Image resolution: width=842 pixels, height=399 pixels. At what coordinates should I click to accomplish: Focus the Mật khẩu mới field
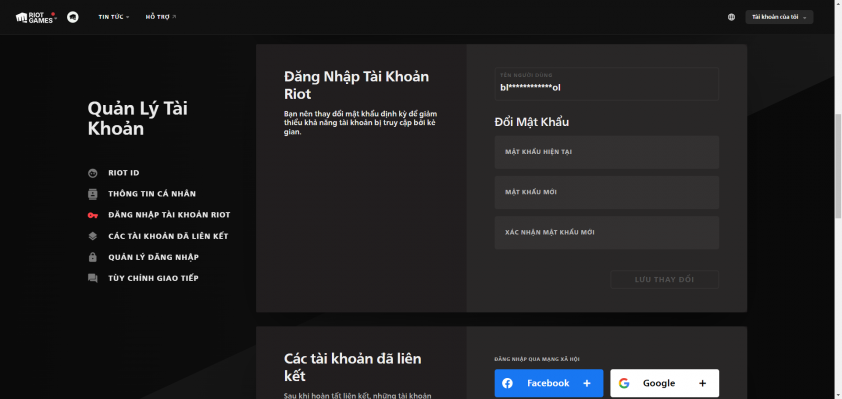(606, 192)
